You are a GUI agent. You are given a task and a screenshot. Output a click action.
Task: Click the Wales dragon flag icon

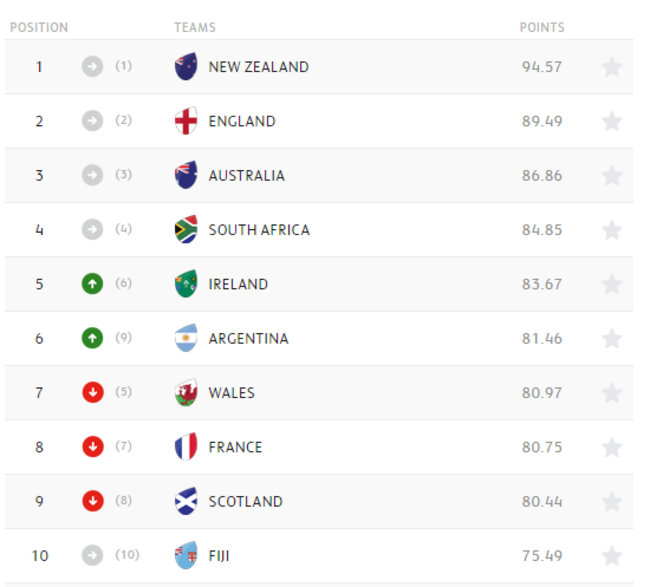click(x=186, y=393)
